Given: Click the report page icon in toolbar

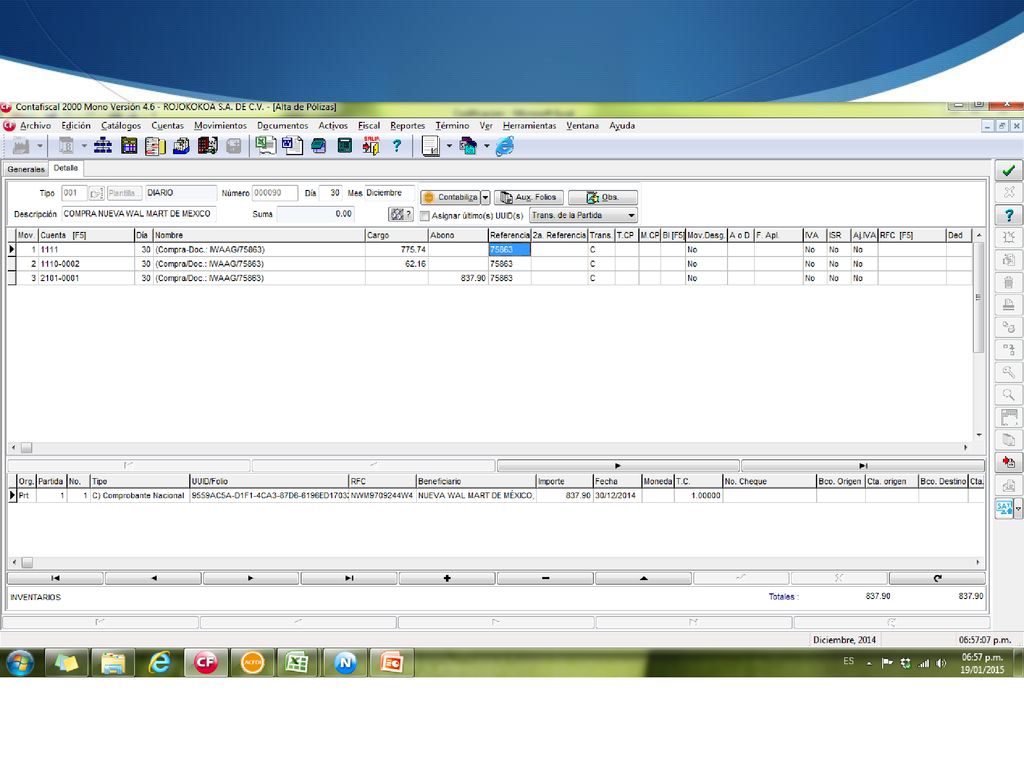Looking at the screenshot, I should (430, 146).
